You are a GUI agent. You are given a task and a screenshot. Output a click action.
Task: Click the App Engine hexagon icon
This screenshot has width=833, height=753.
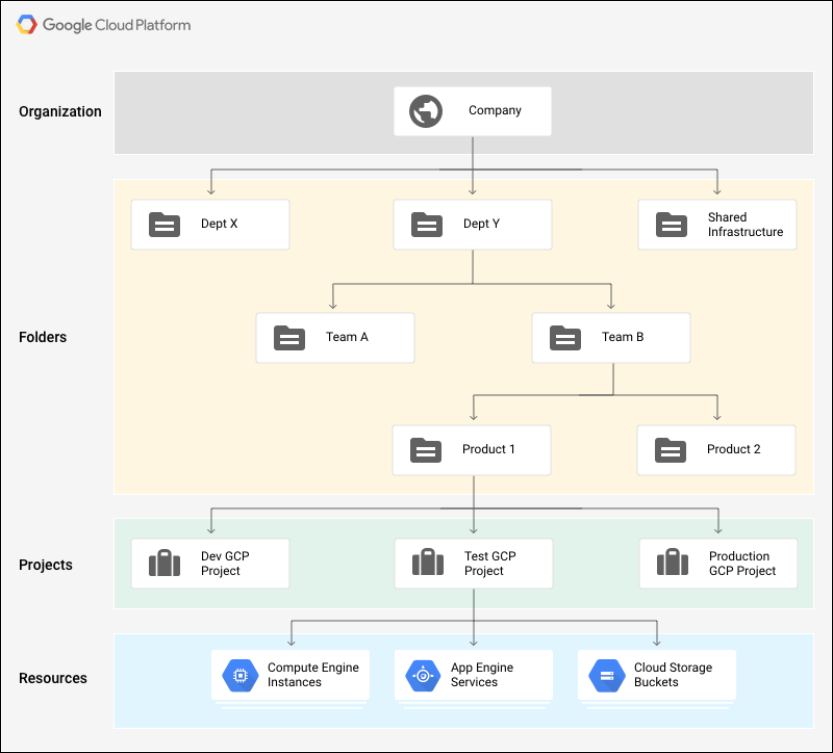coord(423,676)
